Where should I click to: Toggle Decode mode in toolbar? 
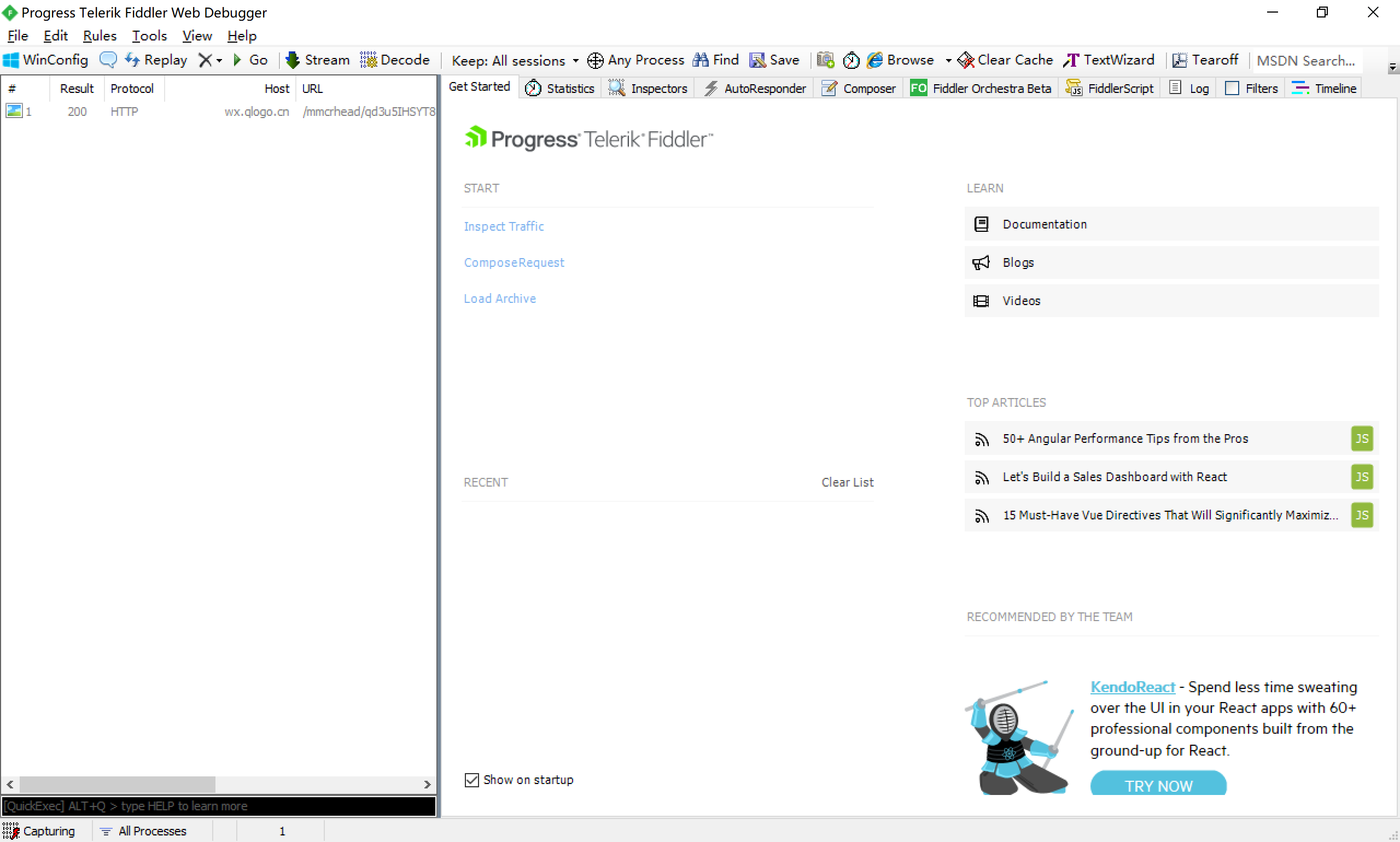coord(395,60)
